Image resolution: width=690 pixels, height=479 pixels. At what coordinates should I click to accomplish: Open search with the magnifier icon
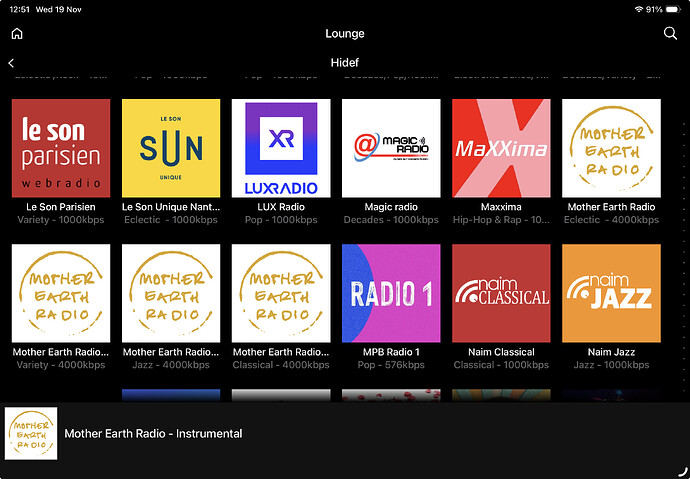670,33
